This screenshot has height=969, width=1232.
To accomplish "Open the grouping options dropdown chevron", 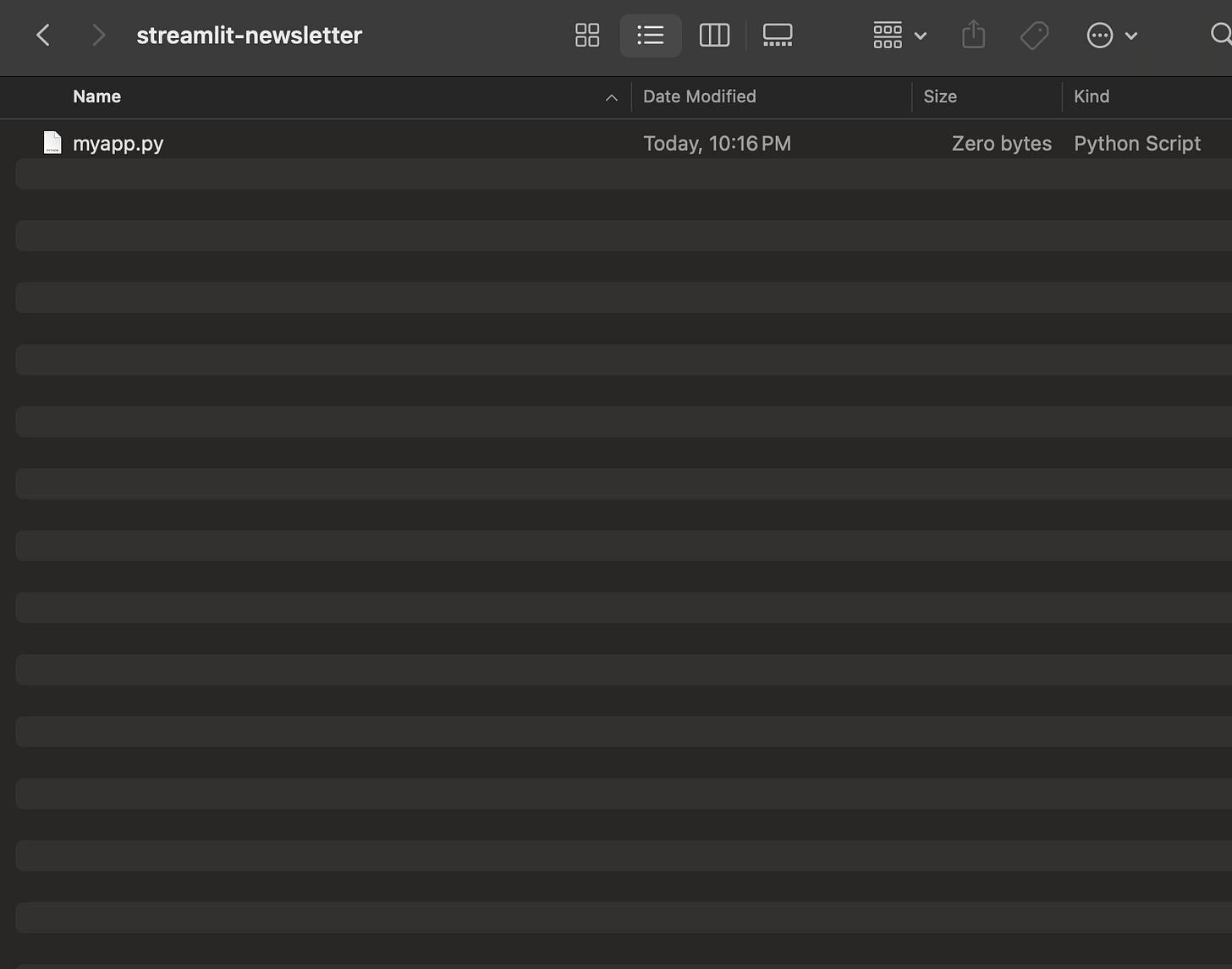I will pyautogui.click(x=921, y=36).
